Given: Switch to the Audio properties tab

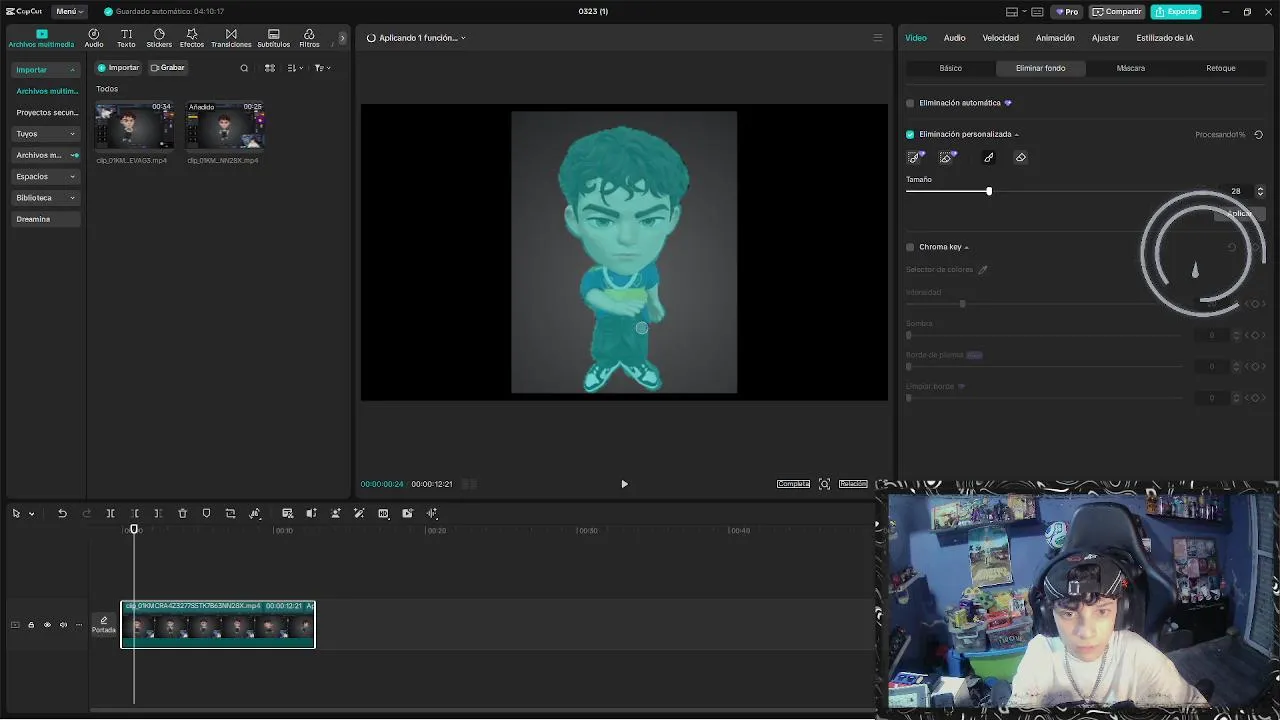Looking at the screenshot, I should [x=955, y=38].
